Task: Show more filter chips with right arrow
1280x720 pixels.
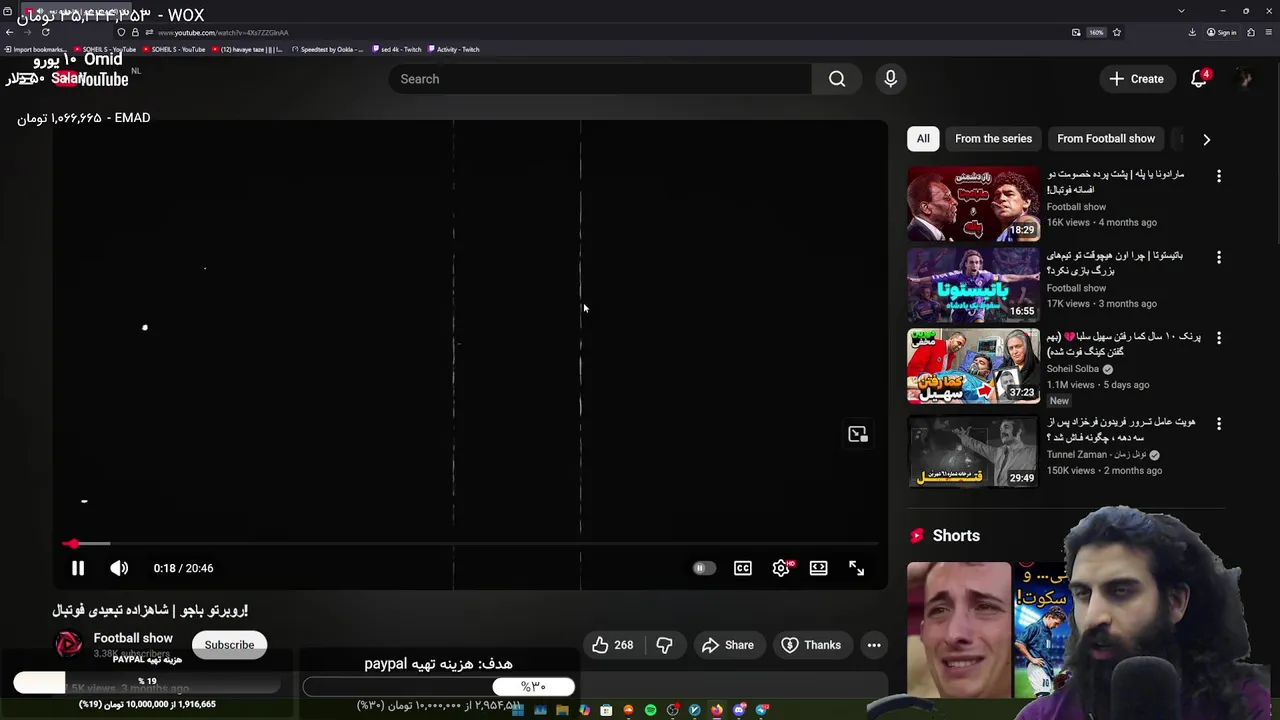Action: (x=1206, y=139)
